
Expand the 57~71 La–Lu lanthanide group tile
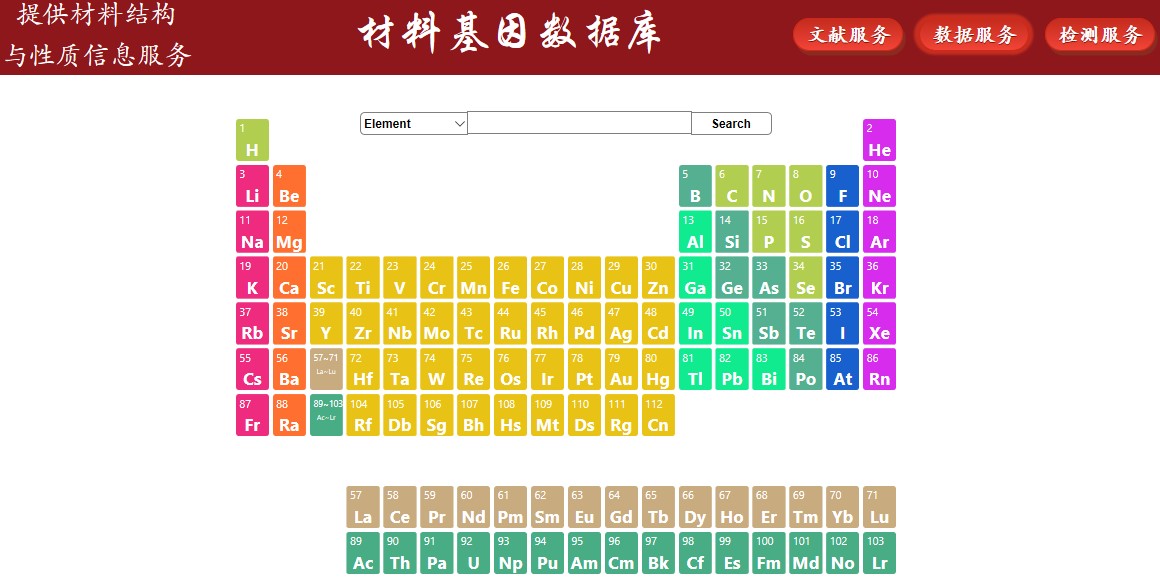pos(326,369)
